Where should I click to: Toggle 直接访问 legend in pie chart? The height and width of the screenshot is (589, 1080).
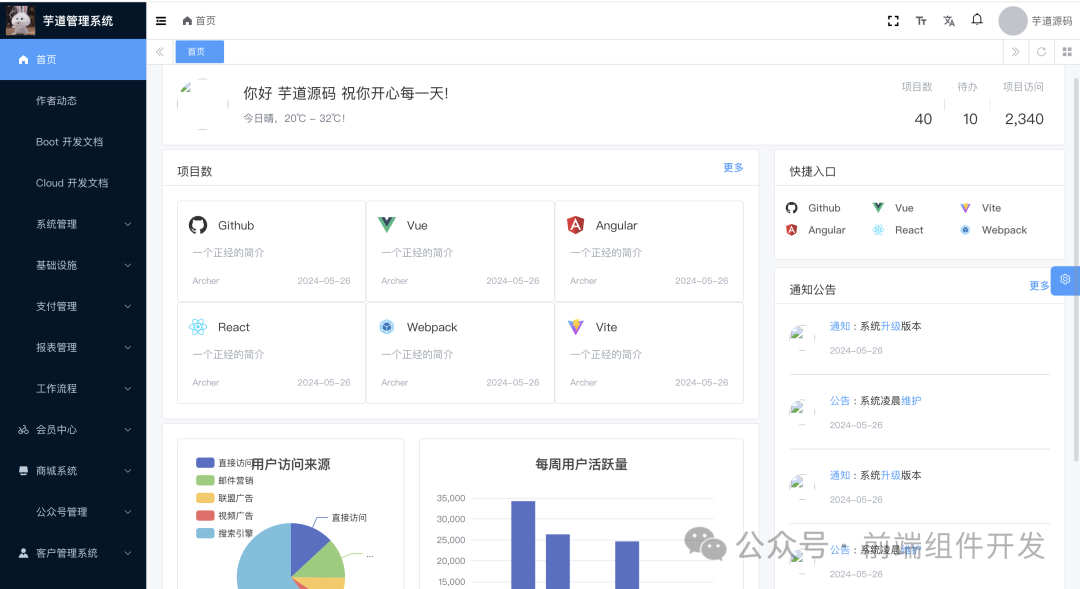(224, 463)
